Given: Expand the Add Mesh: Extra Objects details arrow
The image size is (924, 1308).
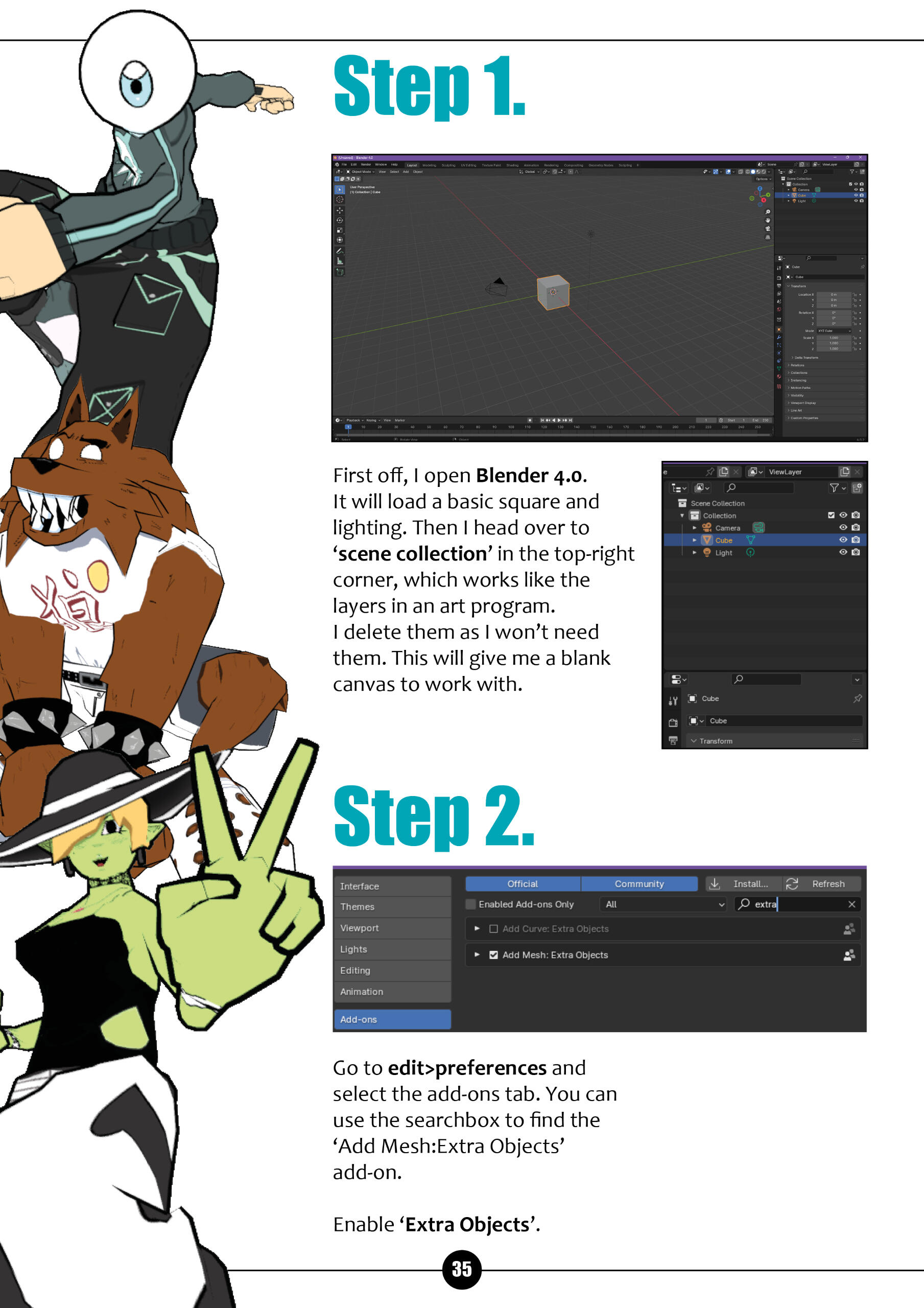Looking at the screenshot, I should [x=477, y=955].
